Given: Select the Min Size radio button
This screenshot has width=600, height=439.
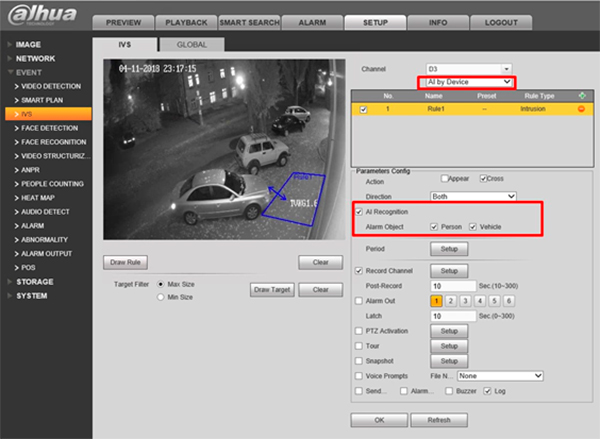Looking at the screenshot, I should (161, 297).
